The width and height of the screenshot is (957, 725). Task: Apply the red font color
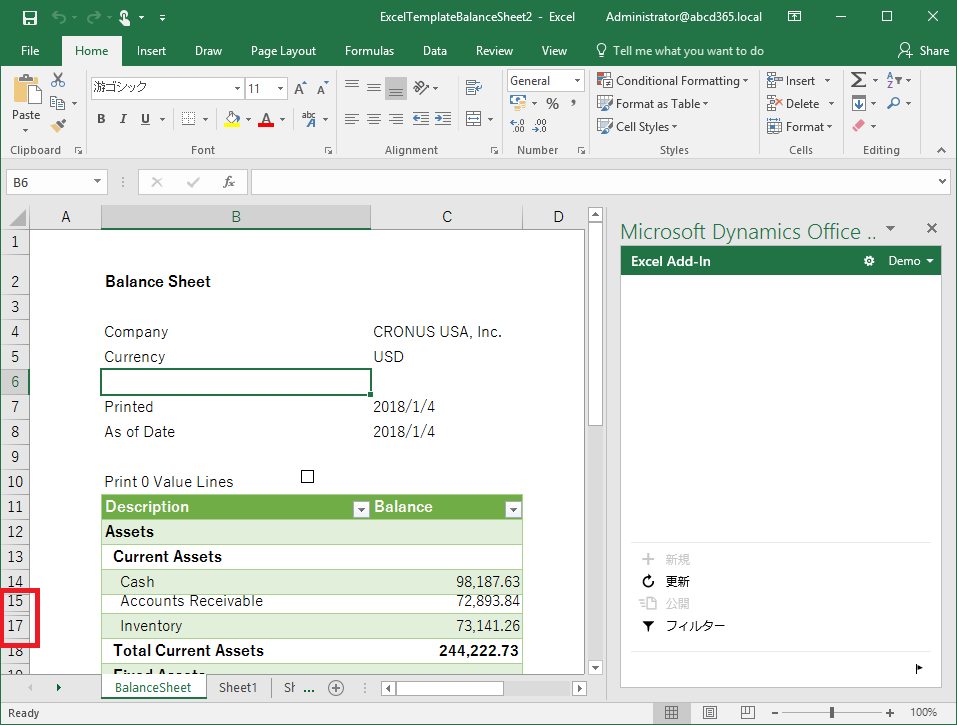(x=265, y=118)
